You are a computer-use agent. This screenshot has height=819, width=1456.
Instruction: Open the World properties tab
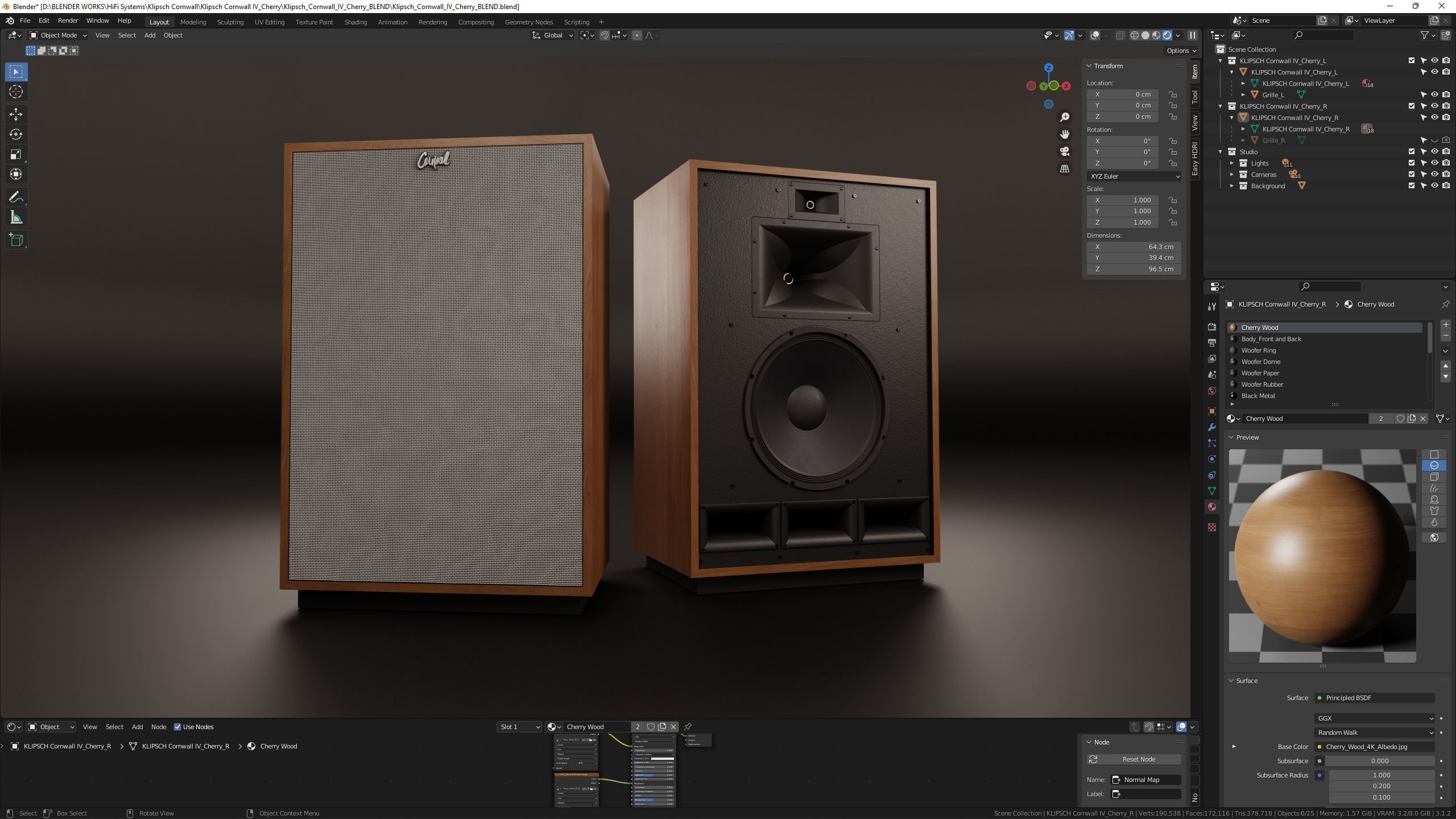[x=1212, y=391]
